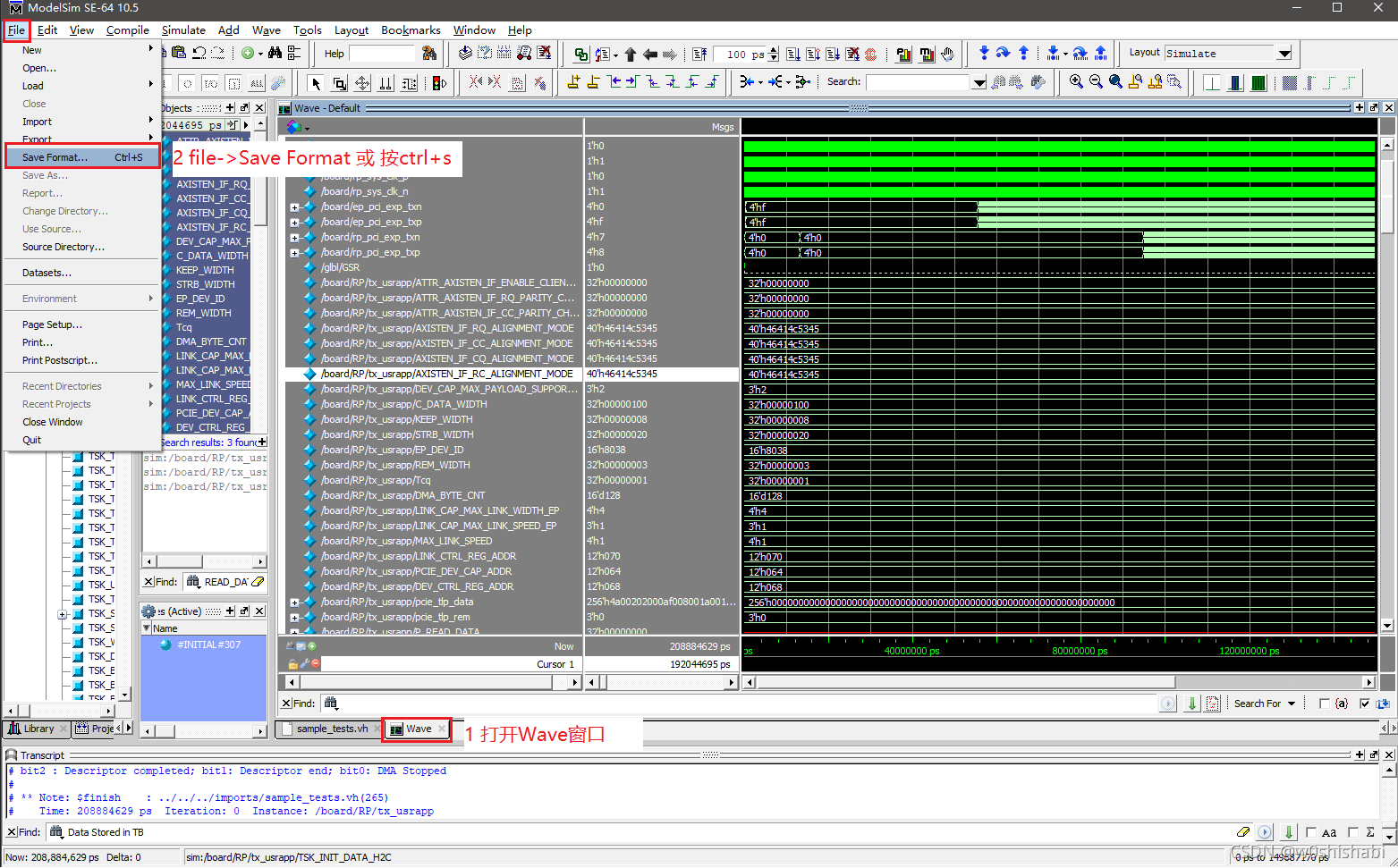The width and height of the screenshot is (1398, 868).
Task: Click the Step Over curved arrow icon
Action: [x=1004, y=53]
